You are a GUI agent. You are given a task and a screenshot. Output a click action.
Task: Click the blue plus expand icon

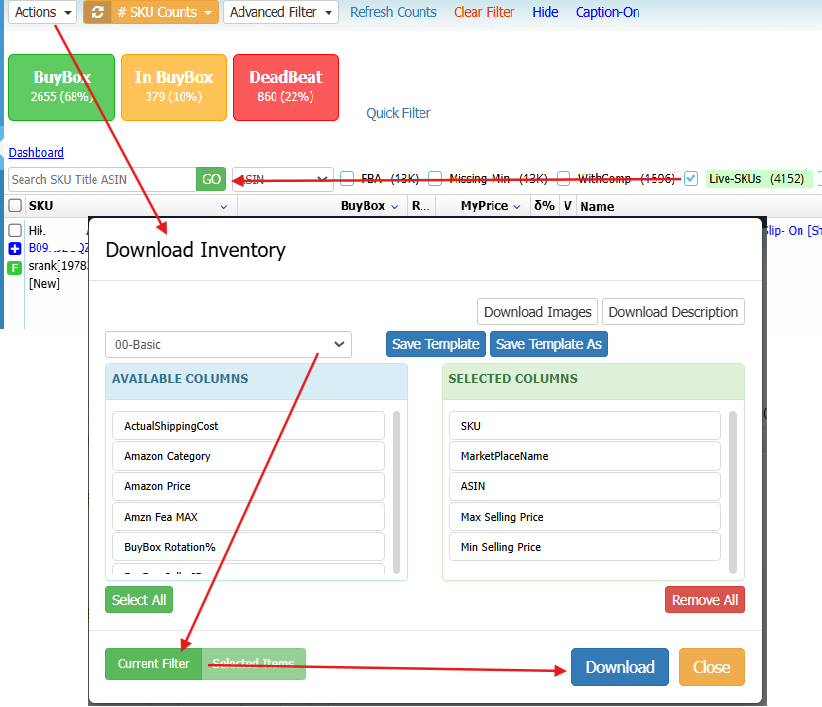click(x=15, y=248)
